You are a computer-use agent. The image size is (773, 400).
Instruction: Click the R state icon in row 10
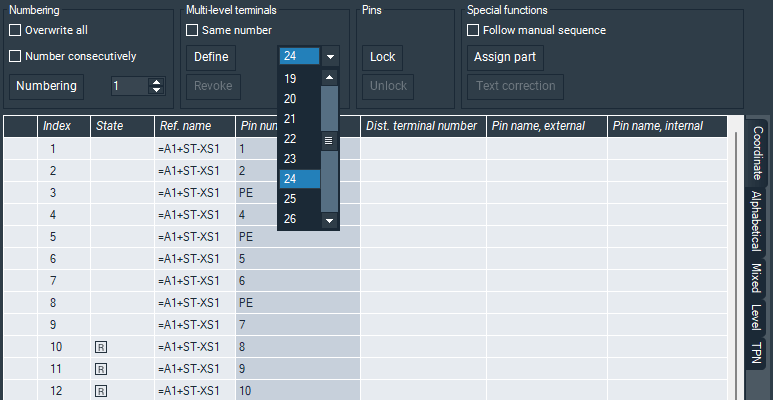point(101,347)
